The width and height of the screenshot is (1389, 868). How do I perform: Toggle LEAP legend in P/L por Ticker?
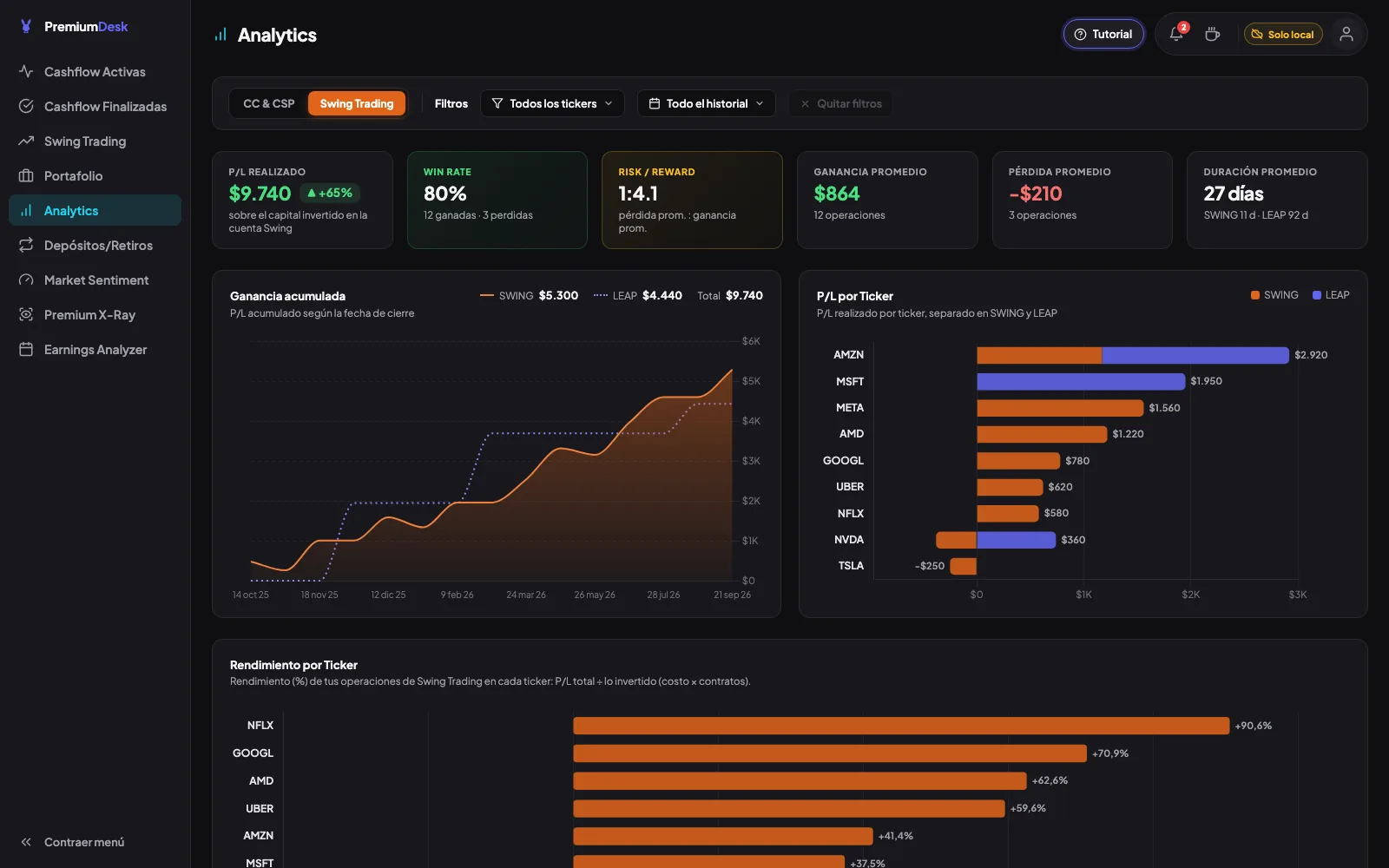1331,295
